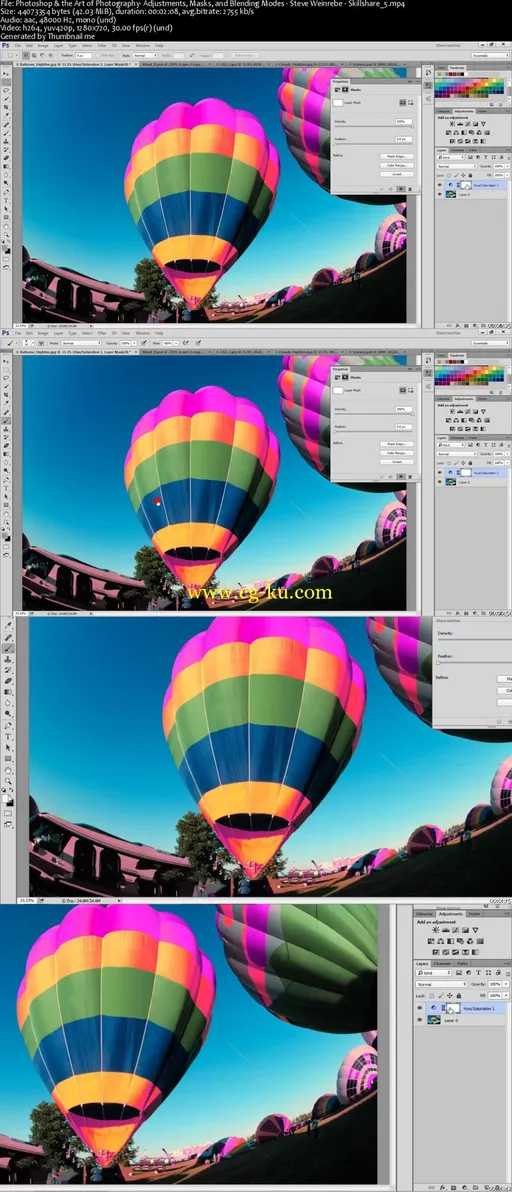Open Essentials workspace dropdown in second frame
The image size is (512, 1192).
[491, 343]
